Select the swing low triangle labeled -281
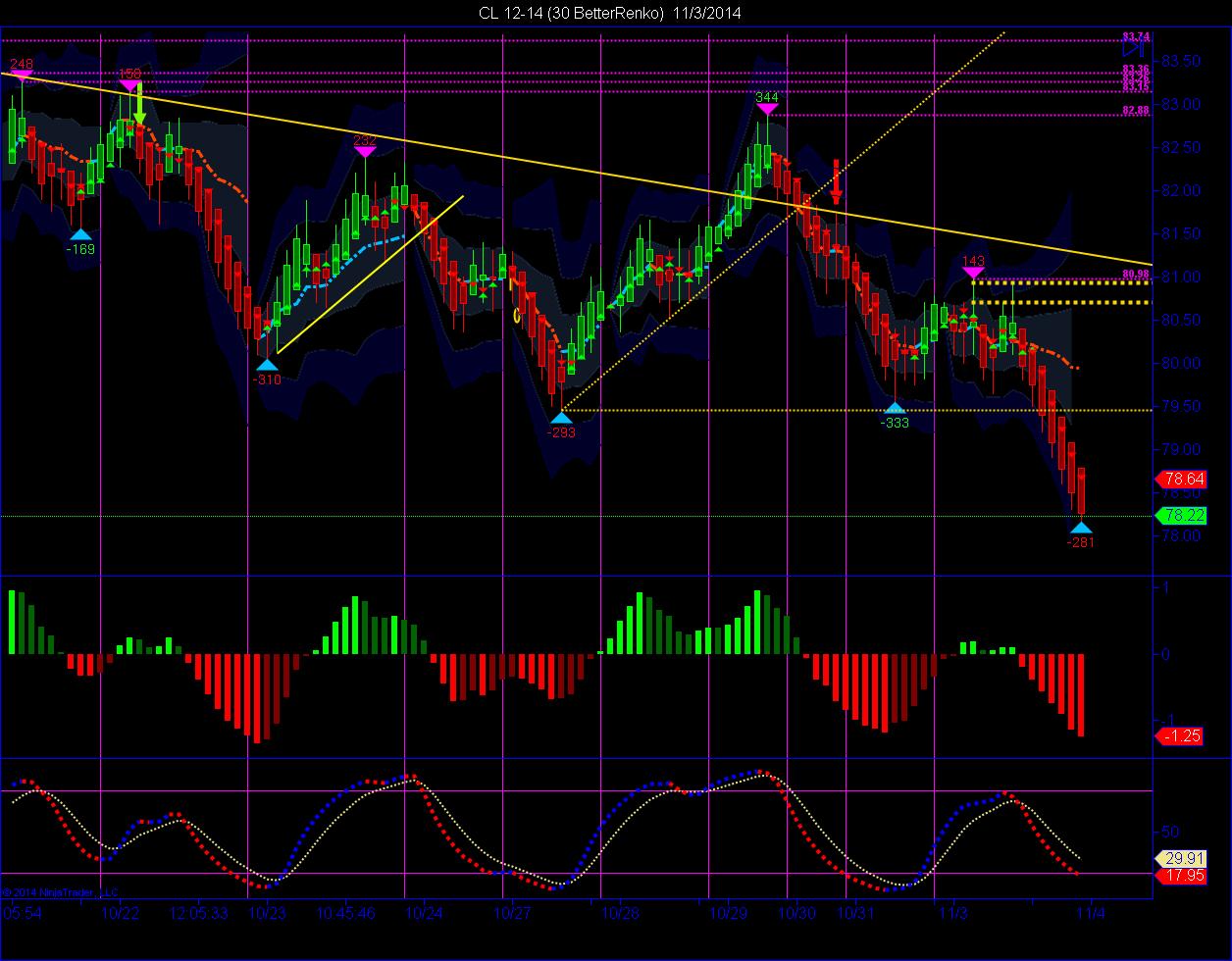The height and width of the screenshot is (961, 1232). click(1081, 528)
